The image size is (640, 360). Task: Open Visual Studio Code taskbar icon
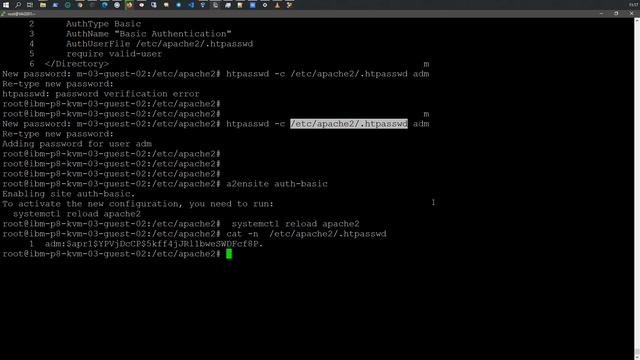[191, 5]
